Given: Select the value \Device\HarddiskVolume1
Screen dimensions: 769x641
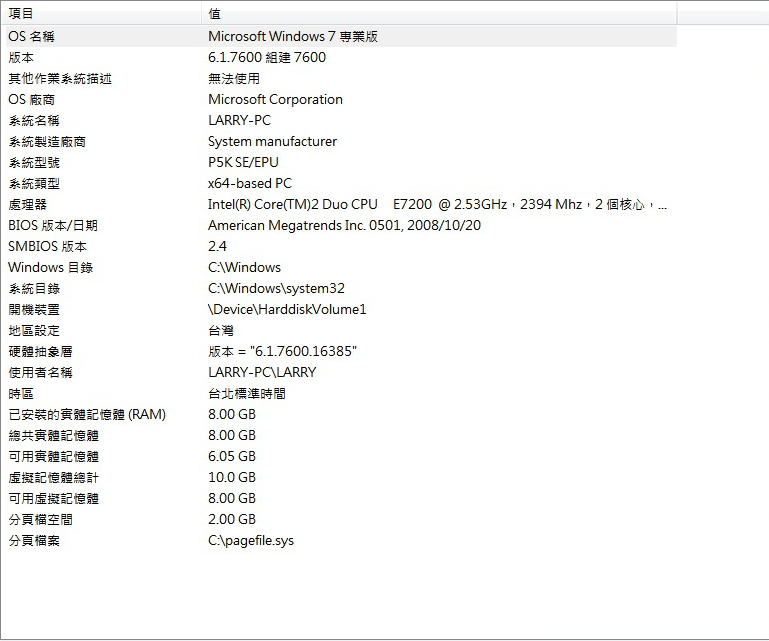Looking at the screenshot, I should [287, 310].
